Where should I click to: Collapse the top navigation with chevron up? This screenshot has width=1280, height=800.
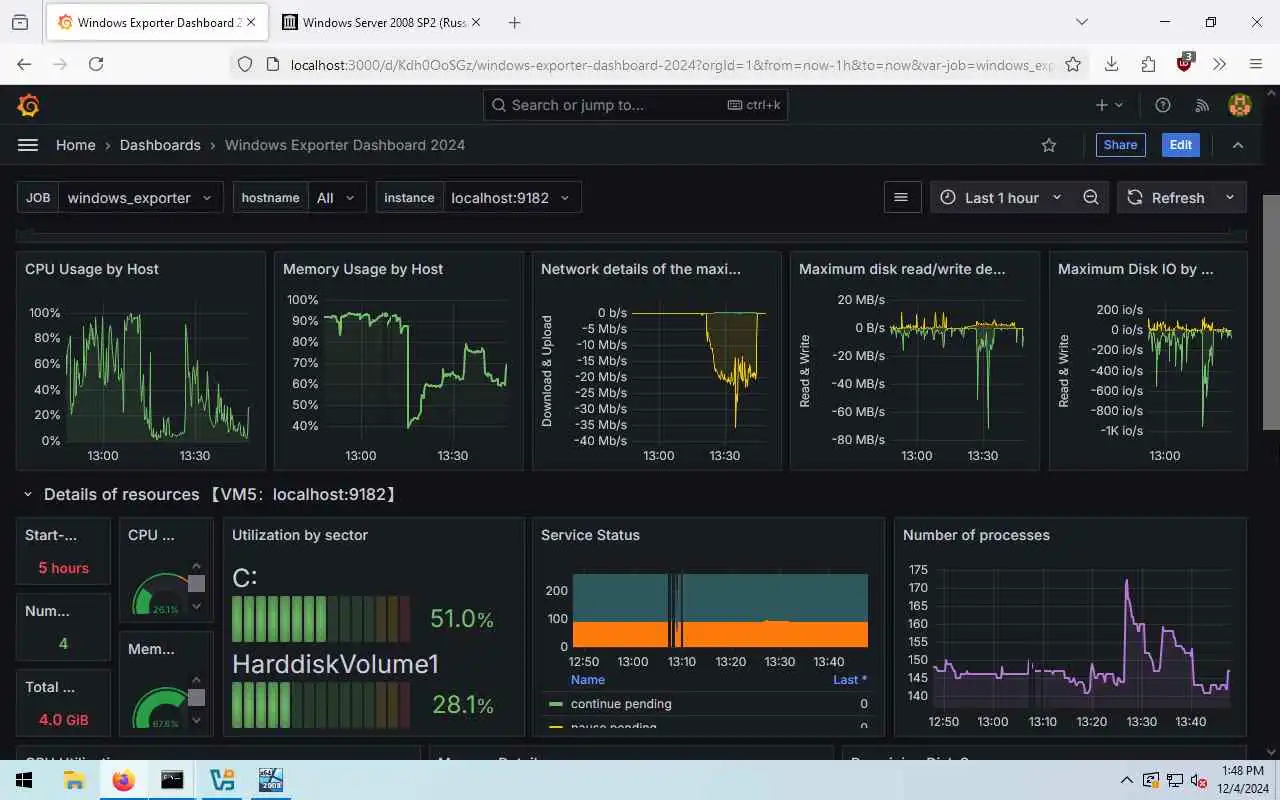1238,145
